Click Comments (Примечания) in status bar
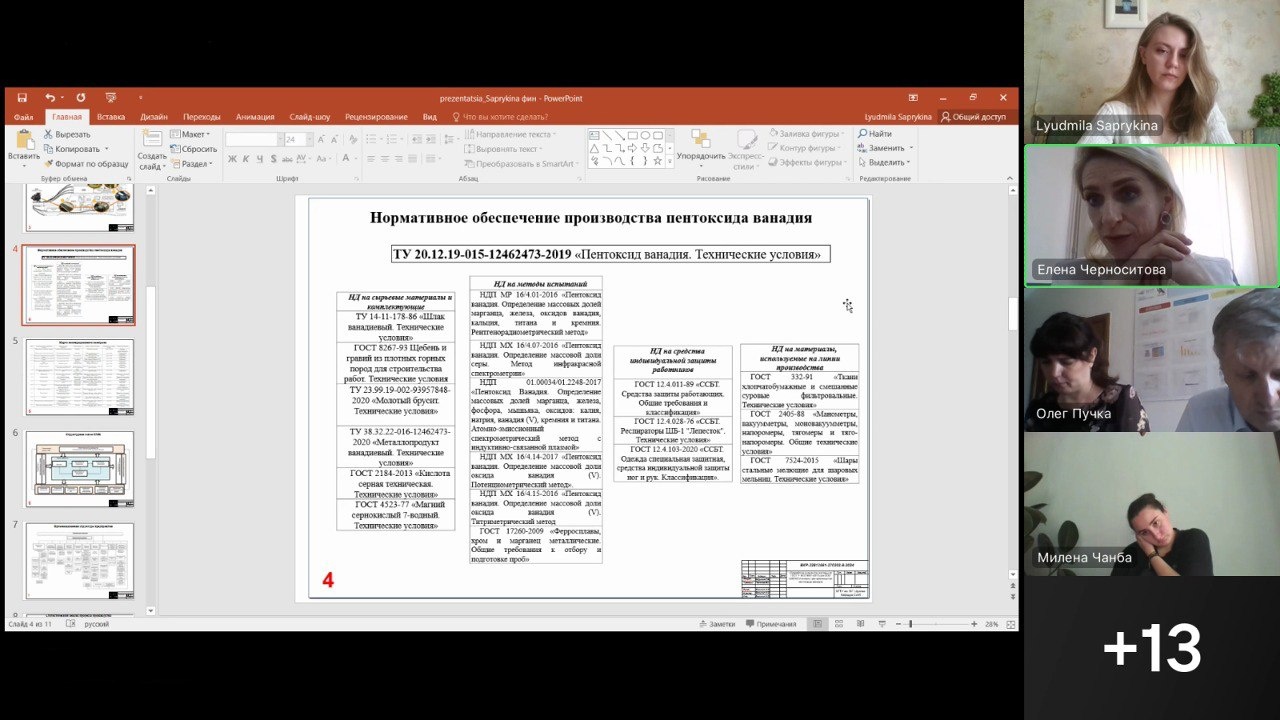The width and height of the screenshot is (1280, 720). pos(770,624)
